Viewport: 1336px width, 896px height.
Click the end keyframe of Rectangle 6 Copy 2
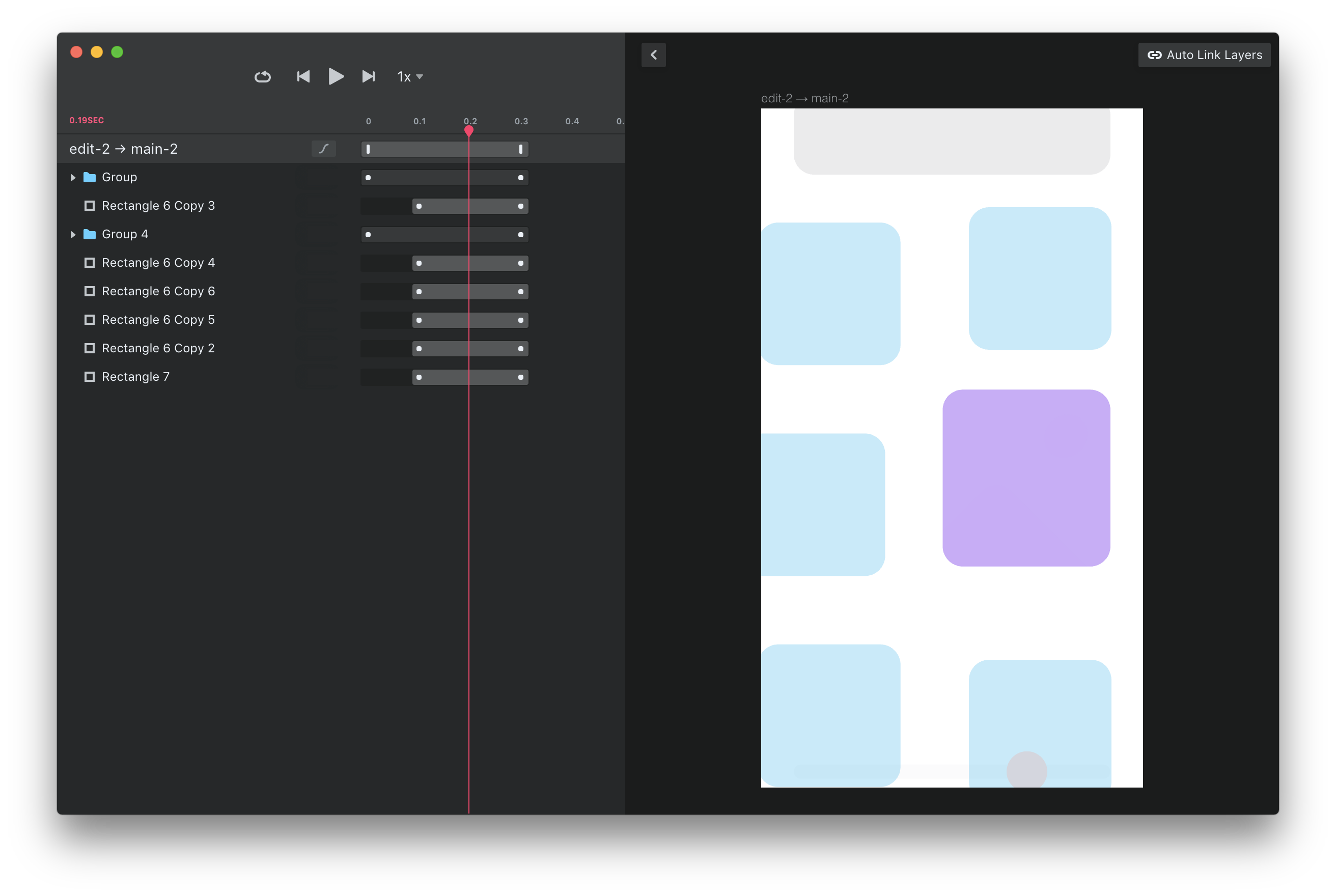pyautogui.click(x=520, y=349)
